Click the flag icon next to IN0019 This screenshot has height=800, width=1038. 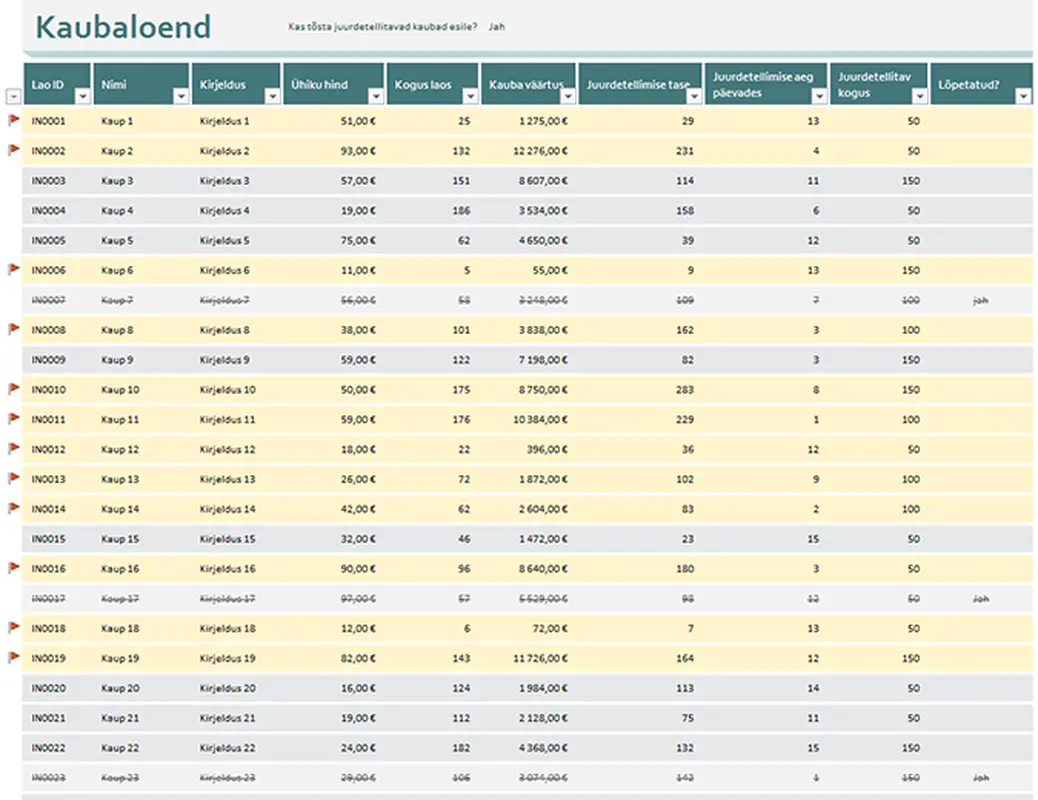click(14, 657)
